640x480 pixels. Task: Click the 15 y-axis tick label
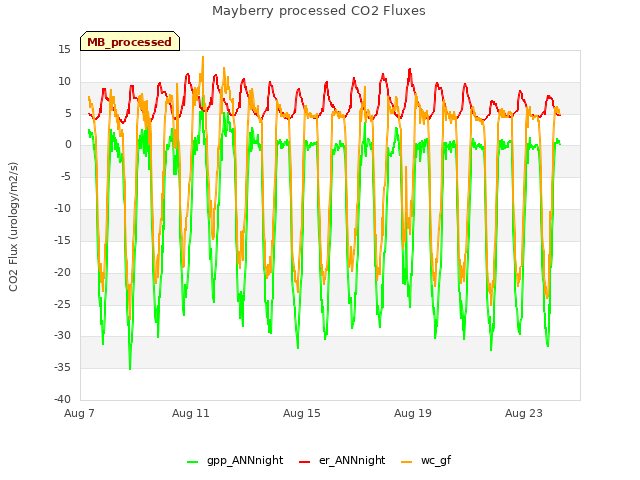click(x=64, y=49)
